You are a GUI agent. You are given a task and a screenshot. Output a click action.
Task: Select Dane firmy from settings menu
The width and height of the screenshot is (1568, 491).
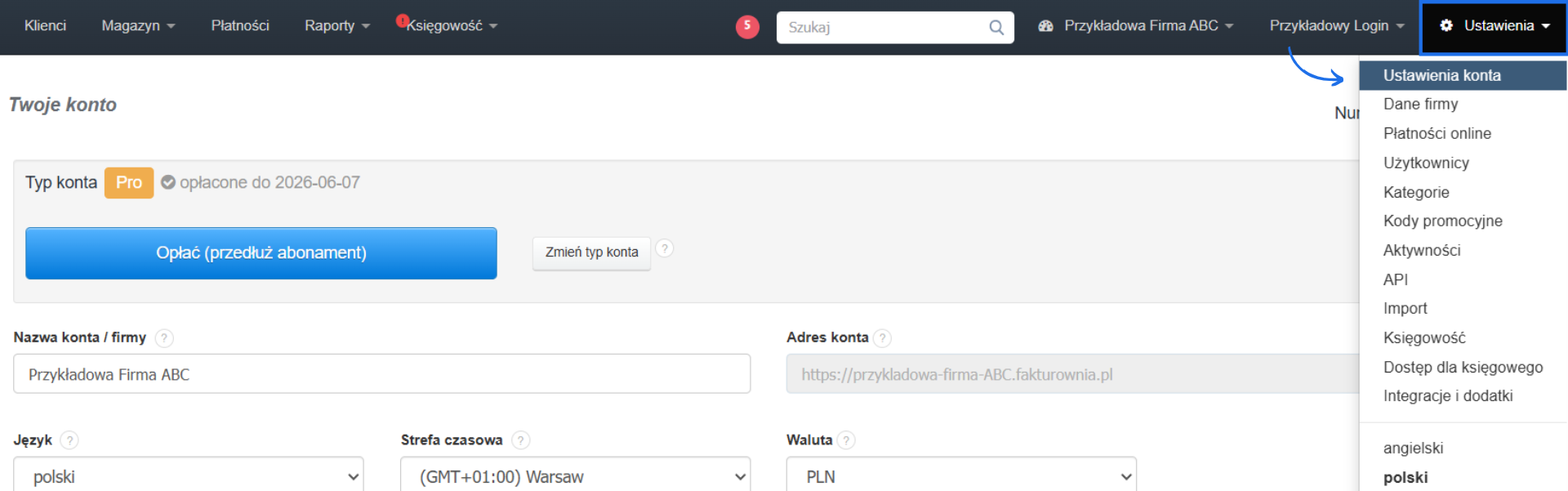click(x=1420, y=105)
